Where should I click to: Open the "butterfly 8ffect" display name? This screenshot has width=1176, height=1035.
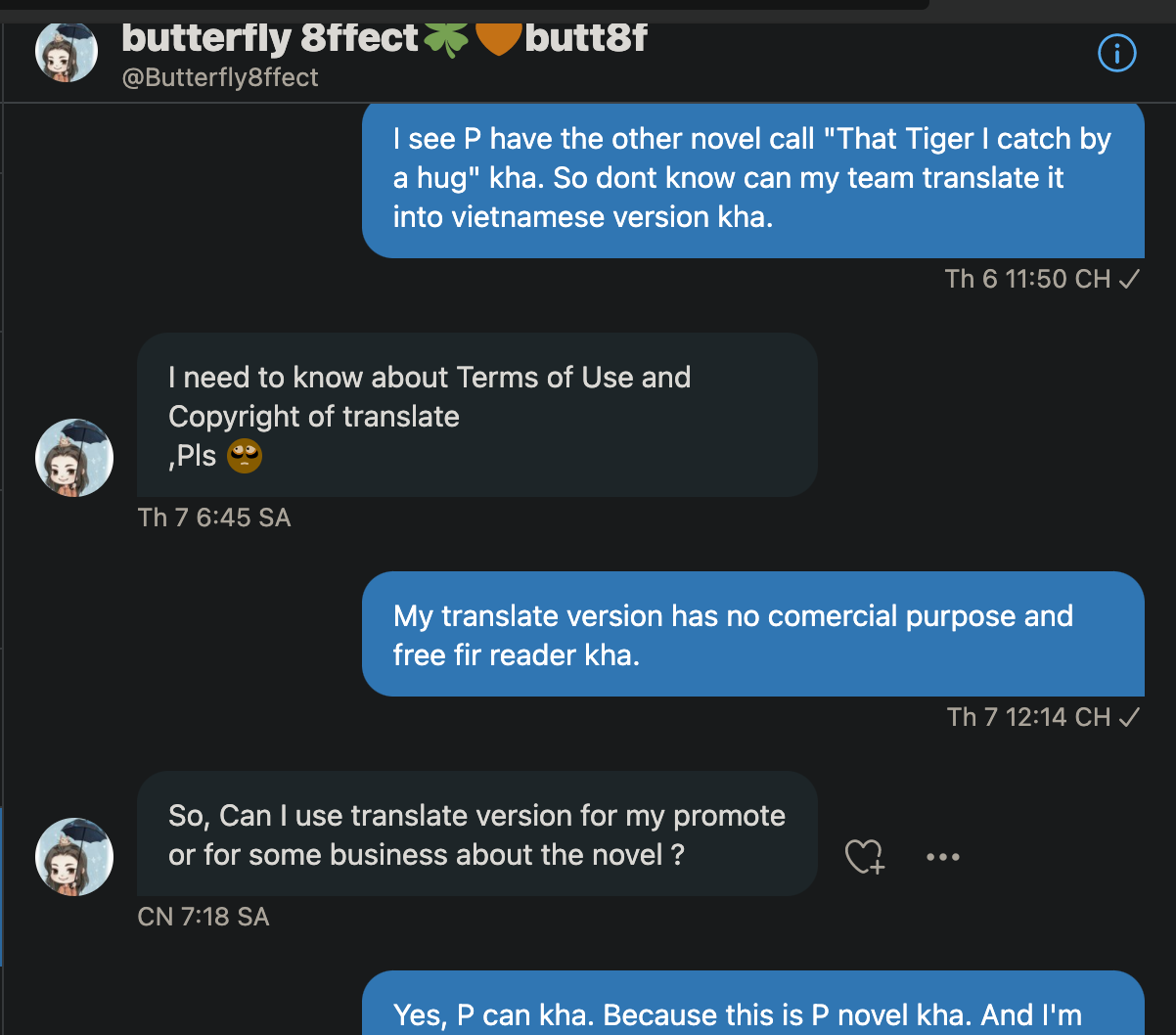pyautogui.click(x=271, y=39)
